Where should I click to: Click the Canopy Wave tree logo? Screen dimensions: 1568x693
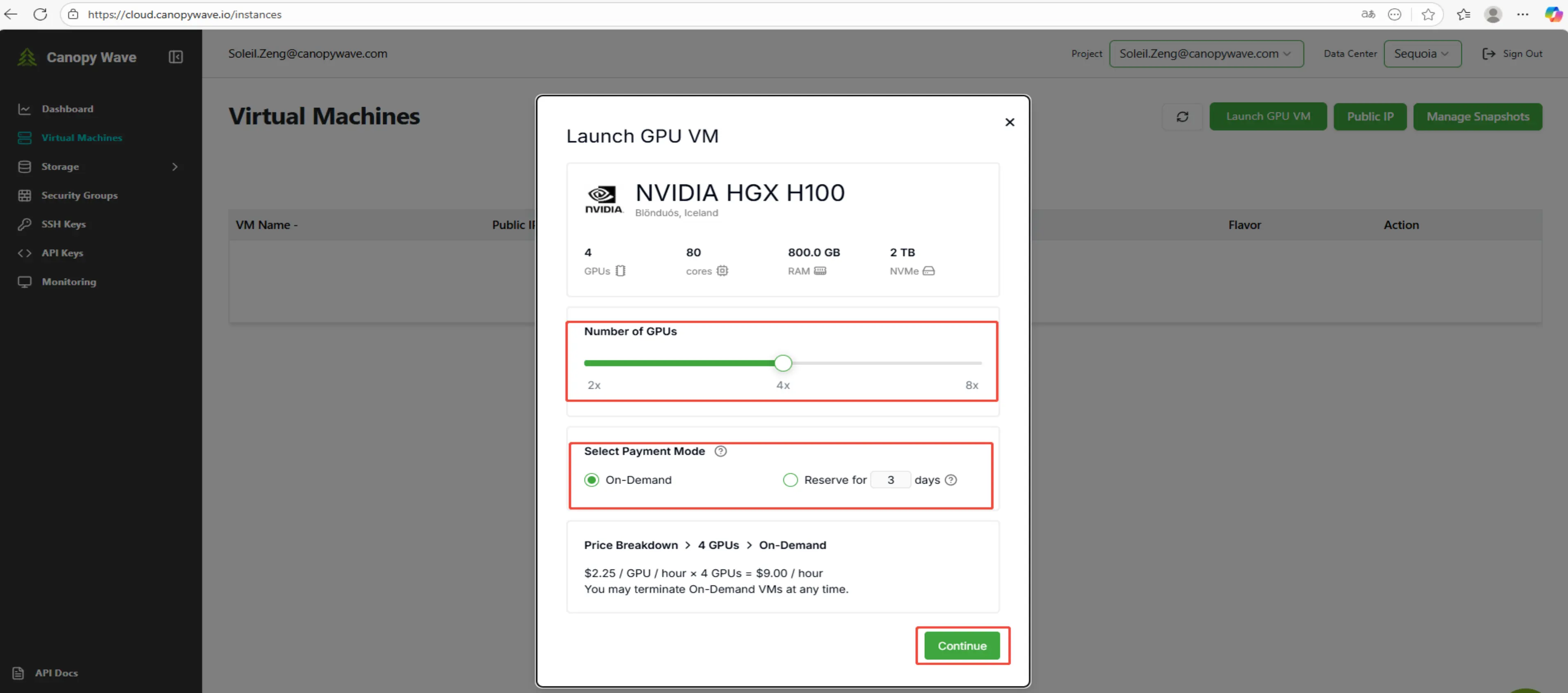[27, 57]
